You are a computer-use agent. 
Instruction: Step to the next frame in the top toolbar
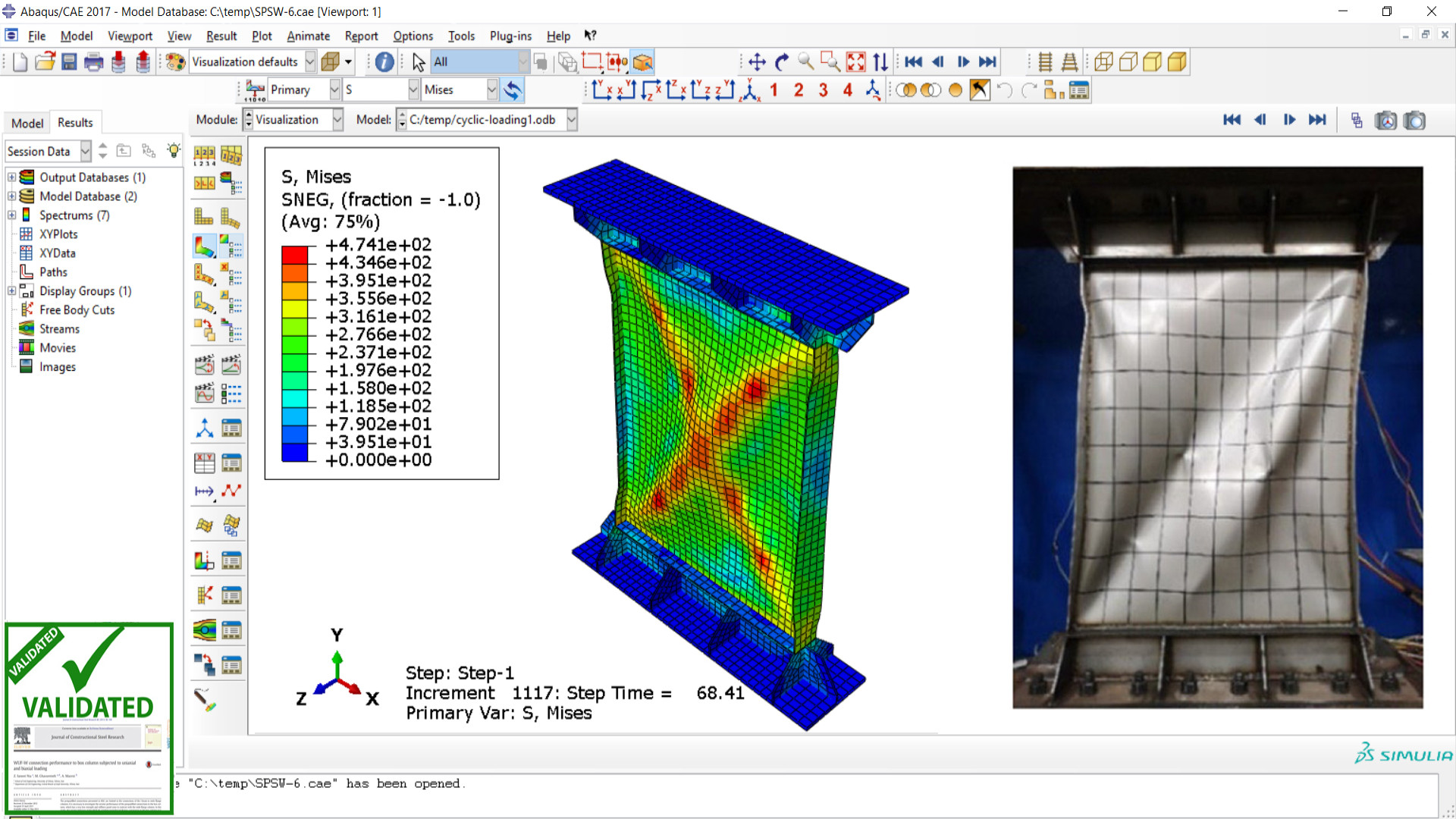(x=963, y=62)
